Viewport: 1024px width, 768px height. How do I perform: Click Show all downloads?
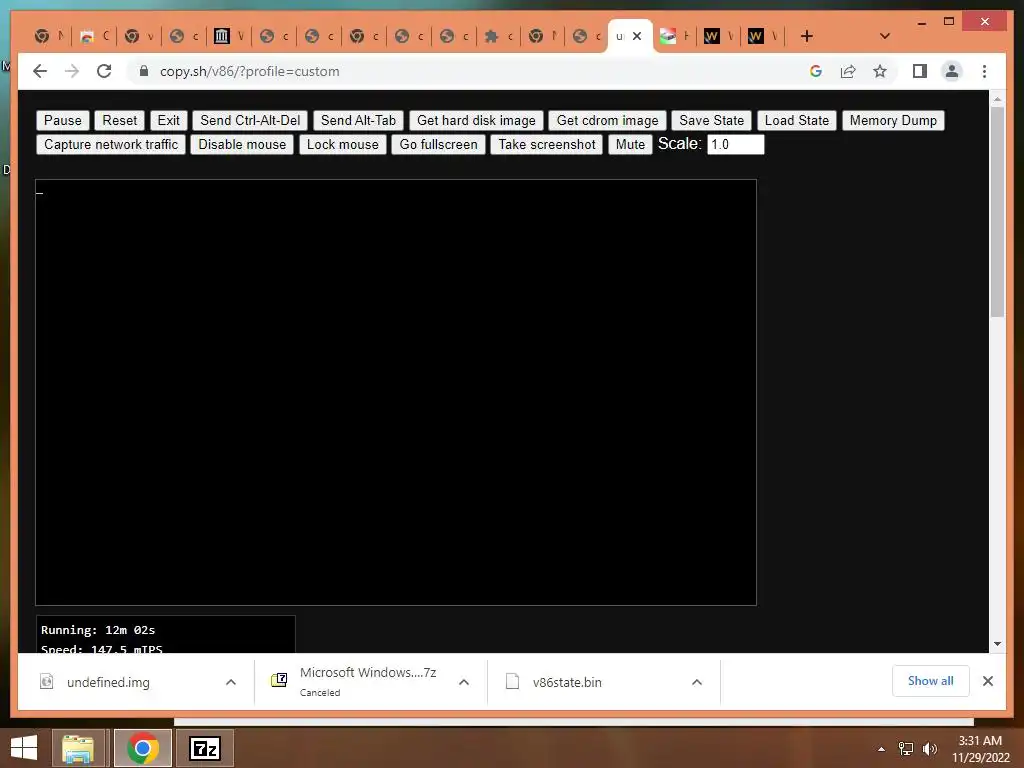930,681
